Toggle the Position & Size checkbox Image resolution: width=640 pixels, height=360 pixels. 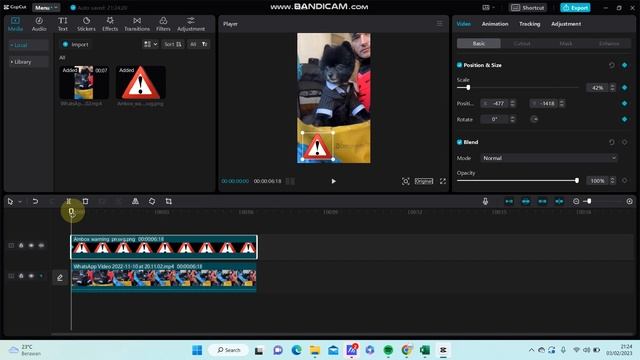459,65
